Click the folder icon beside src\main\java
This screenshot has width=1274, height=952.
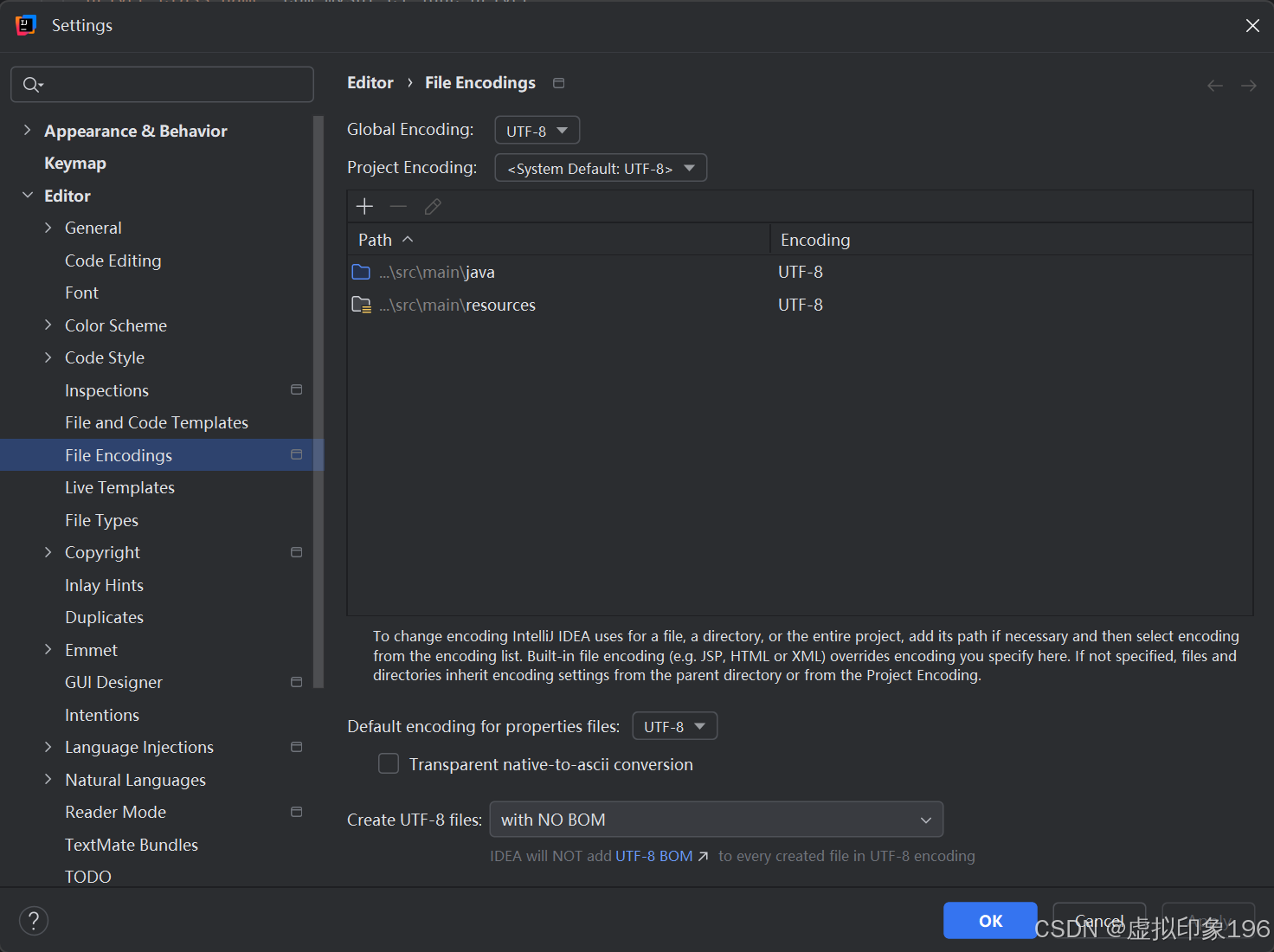click(361, 271)
